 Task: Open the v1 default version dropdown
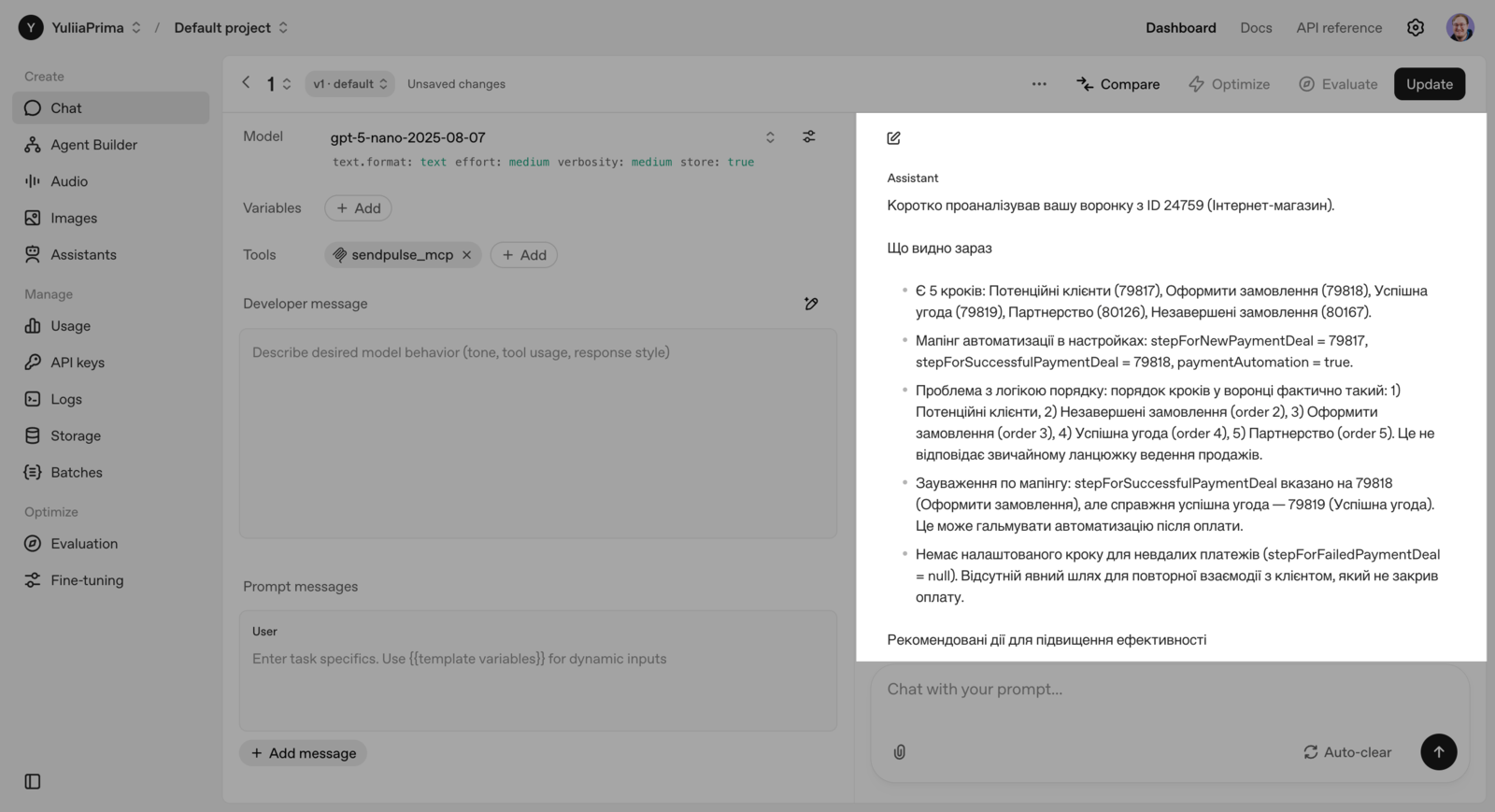pos(349,84)
